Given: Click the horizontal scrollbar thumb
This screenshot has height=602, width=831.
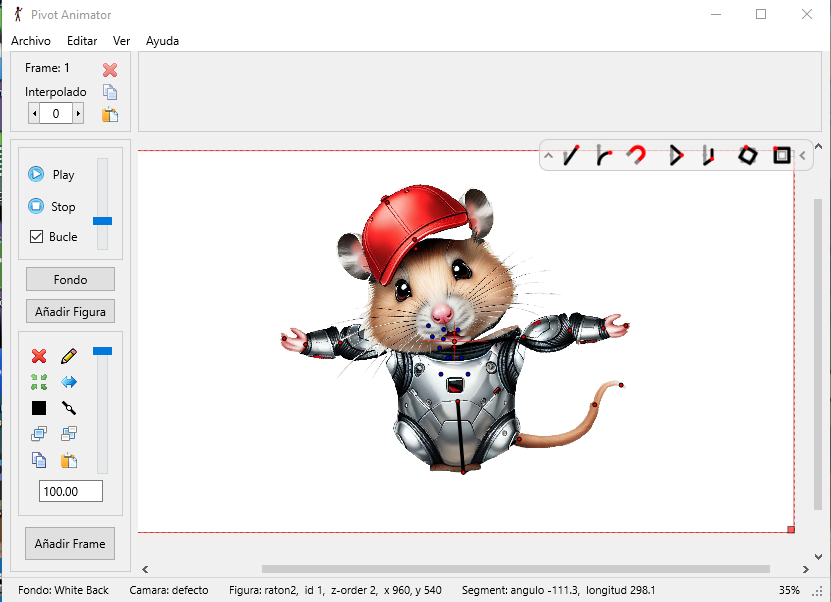Looking at the screenshot, I should 516,569.
